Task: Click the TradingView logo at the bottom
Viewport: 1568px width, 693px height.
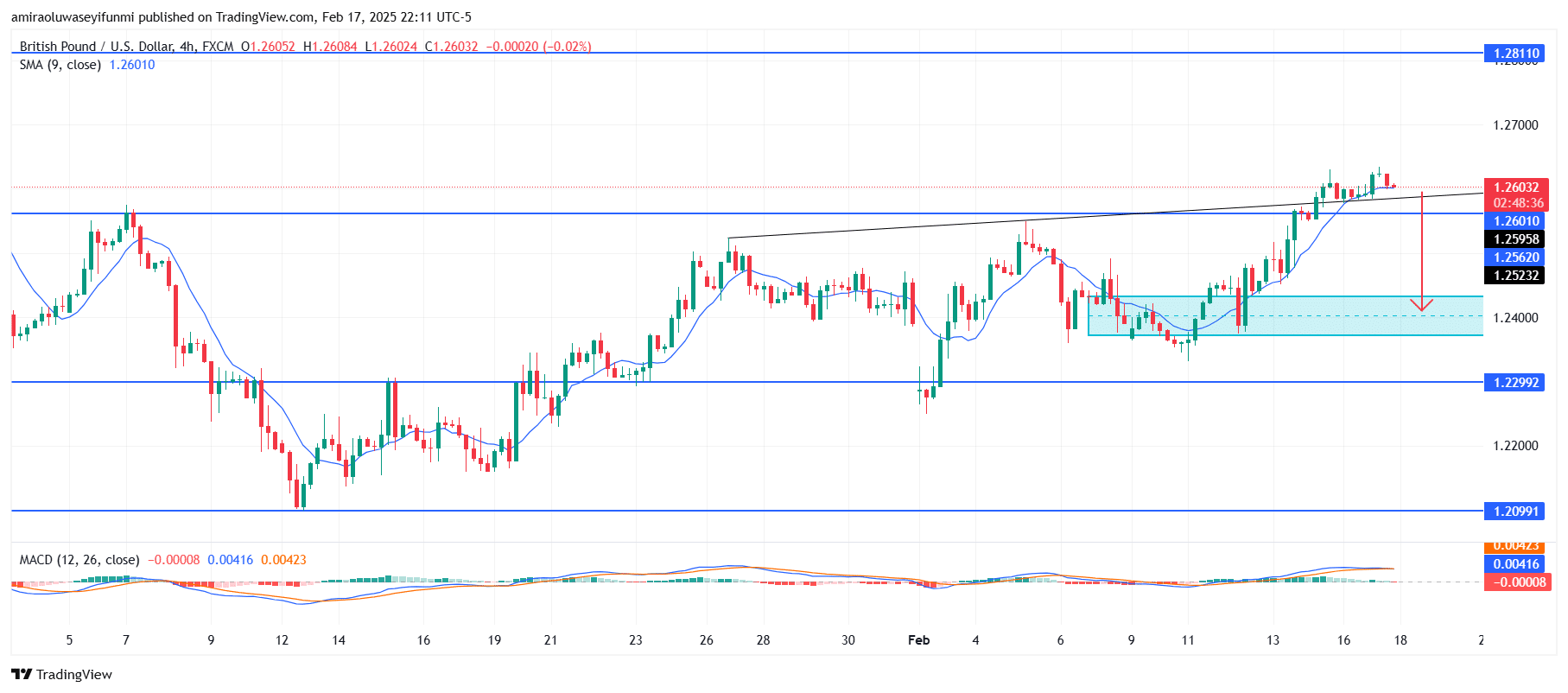Action: click(x=61, y=674)
